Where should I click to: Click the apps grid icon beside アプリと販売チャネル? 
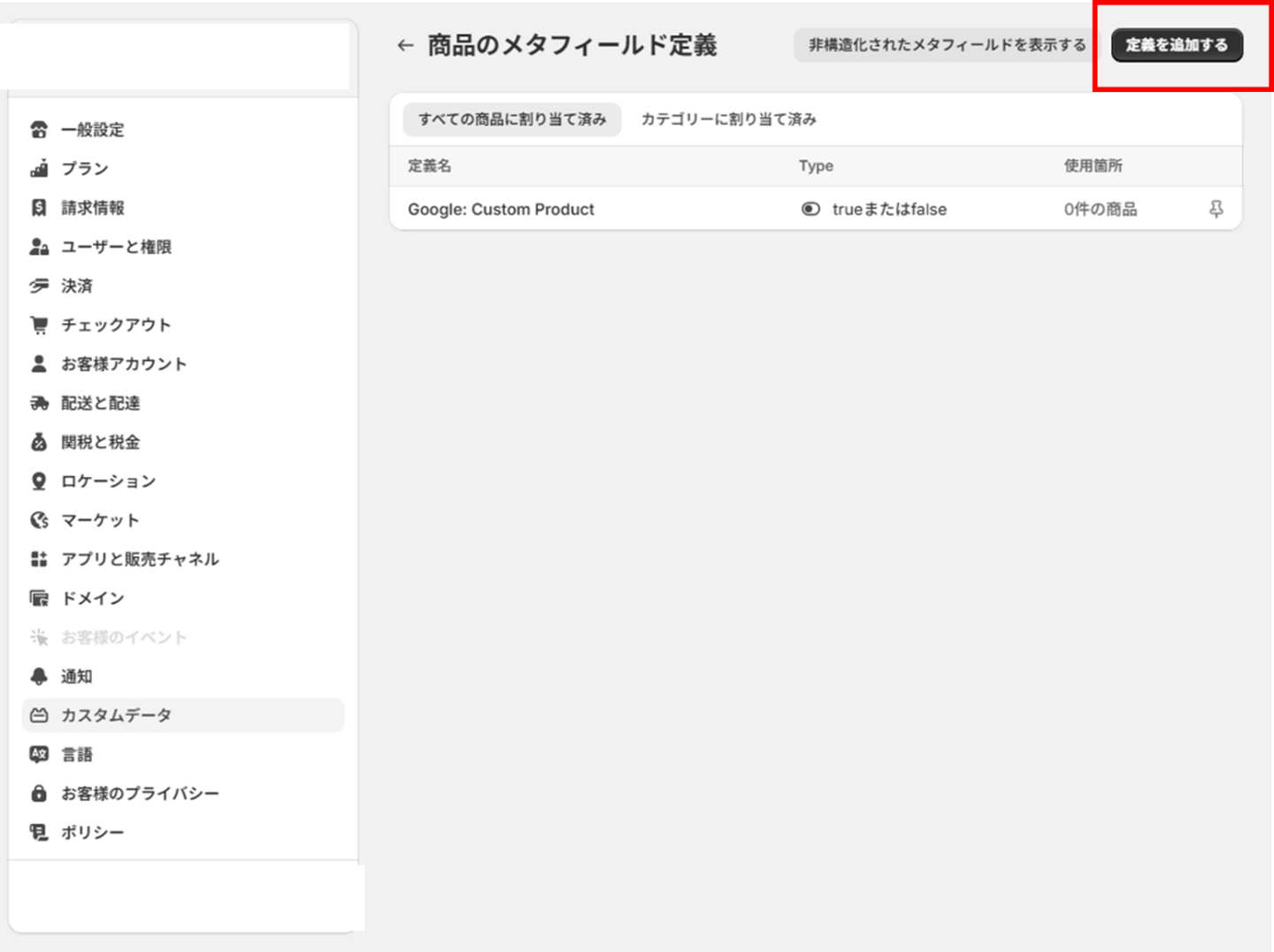(x=39, y=559)
